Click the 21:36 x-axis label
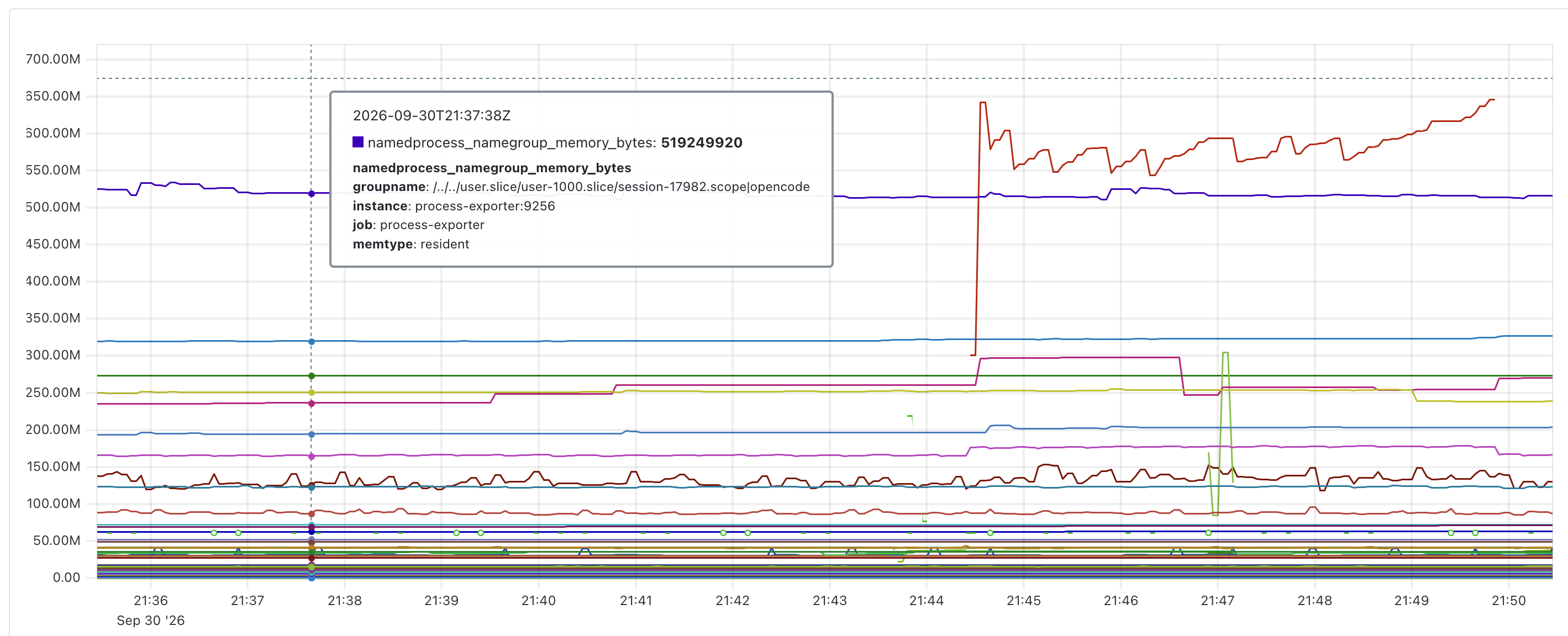The width and height of the screenshot is (1568, 636). [150, 600]
